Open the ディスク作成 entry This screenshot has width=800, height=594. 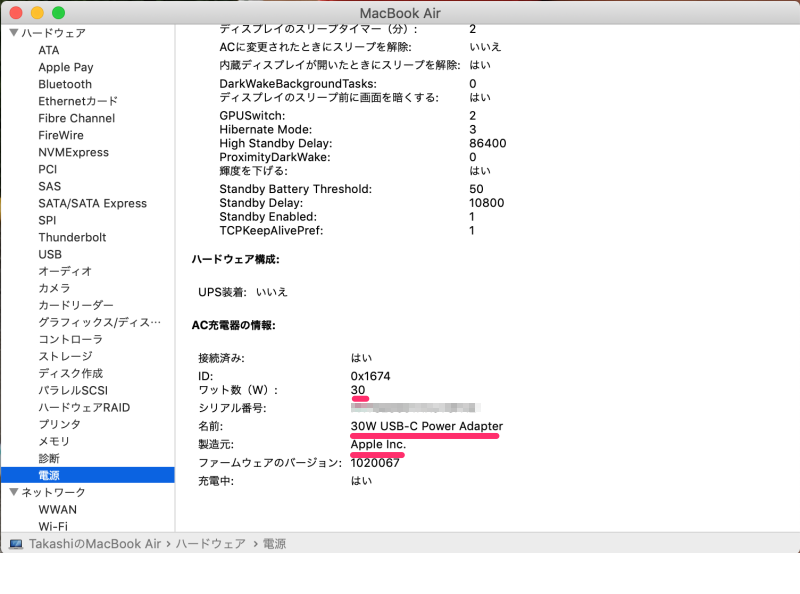coord(70,374)
